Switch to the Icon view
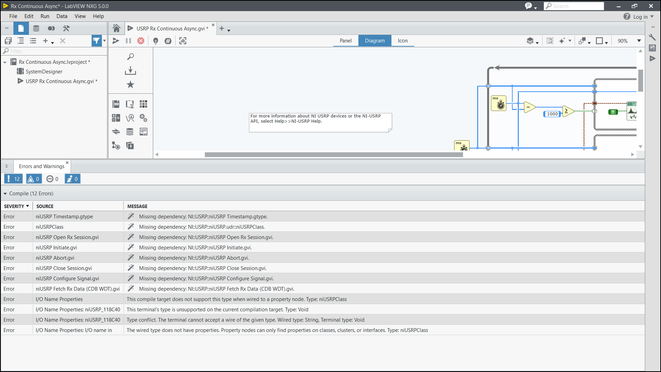Image resolution: width=661 pixels, height=372 pixels. [x=403, y=41]
